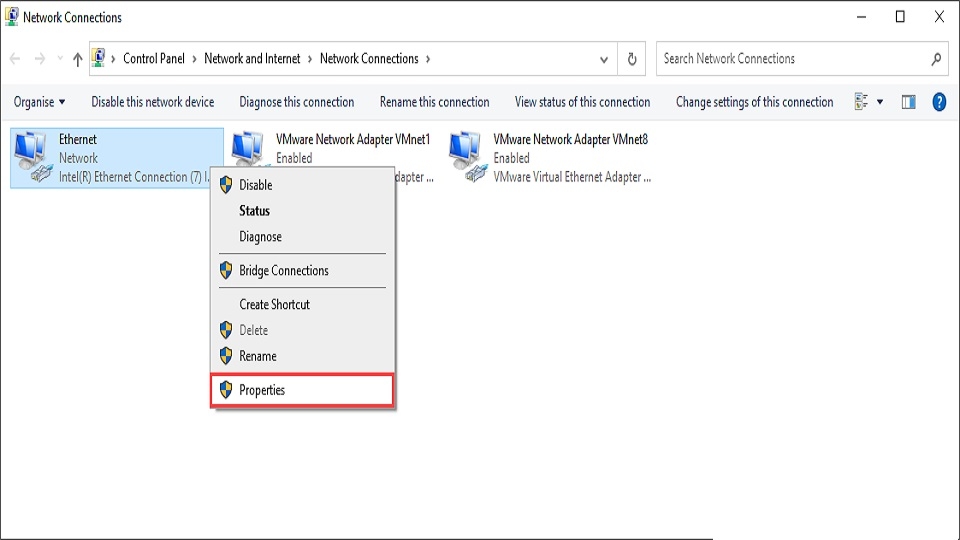
Task: Select Bridge Connections menu entry
Action: pos(302,270)
